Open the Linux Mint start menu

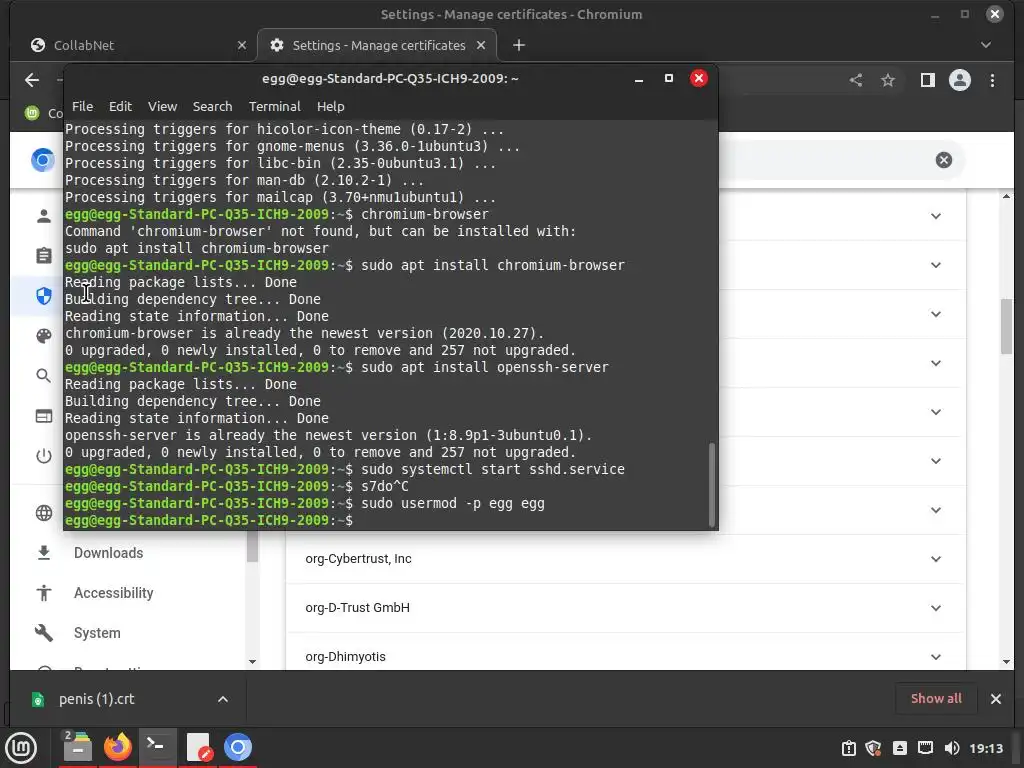pyautogui.click(x=21, y=748)
